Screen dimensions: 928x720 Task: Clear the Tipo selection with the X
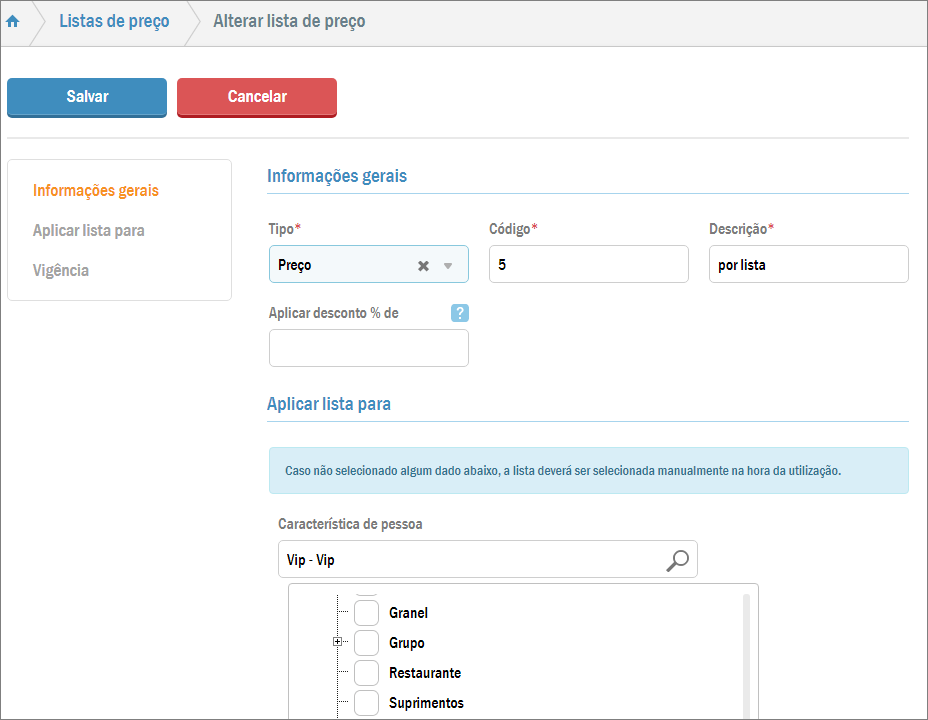pos(423,266)
